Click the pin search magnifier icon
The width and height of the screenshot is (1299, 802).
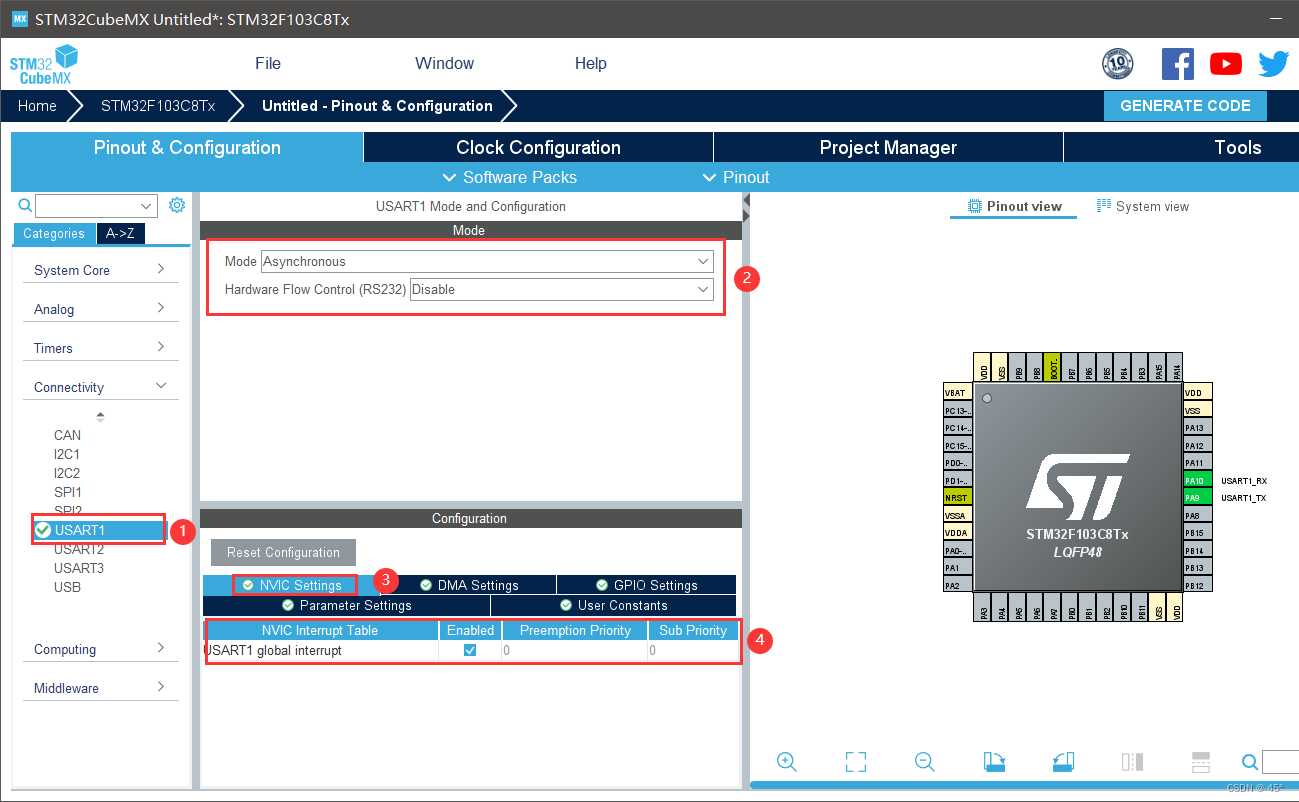1250,762
